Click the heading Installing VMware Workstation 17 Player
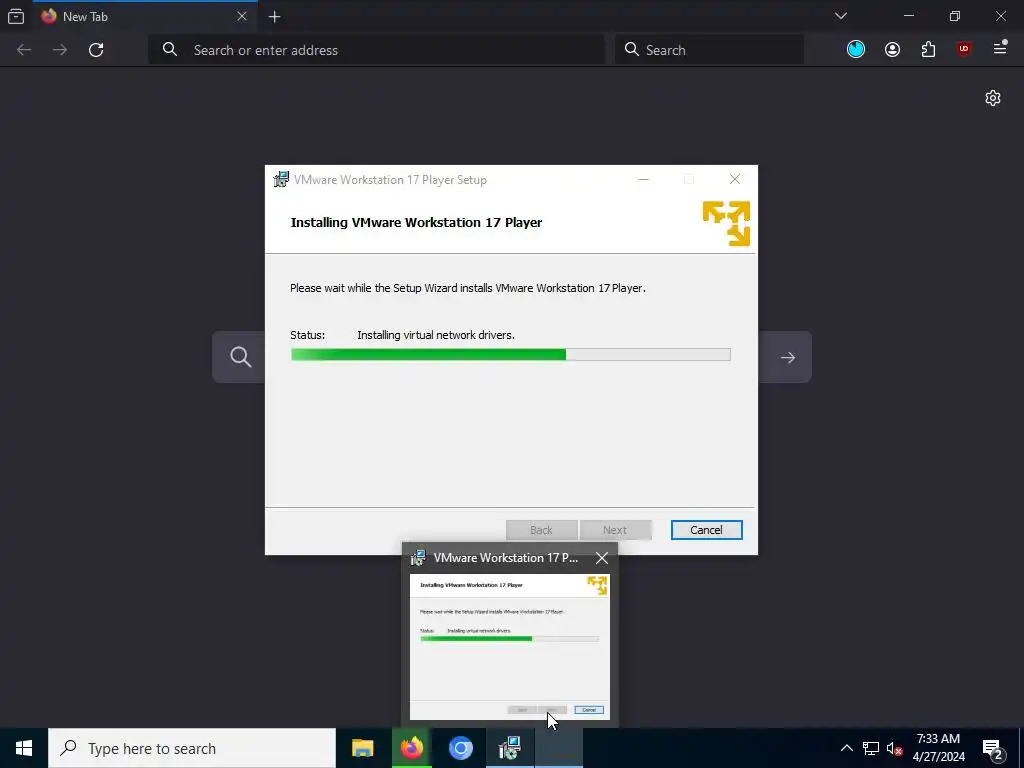The image size is (1024, 768). coord(416,223)
